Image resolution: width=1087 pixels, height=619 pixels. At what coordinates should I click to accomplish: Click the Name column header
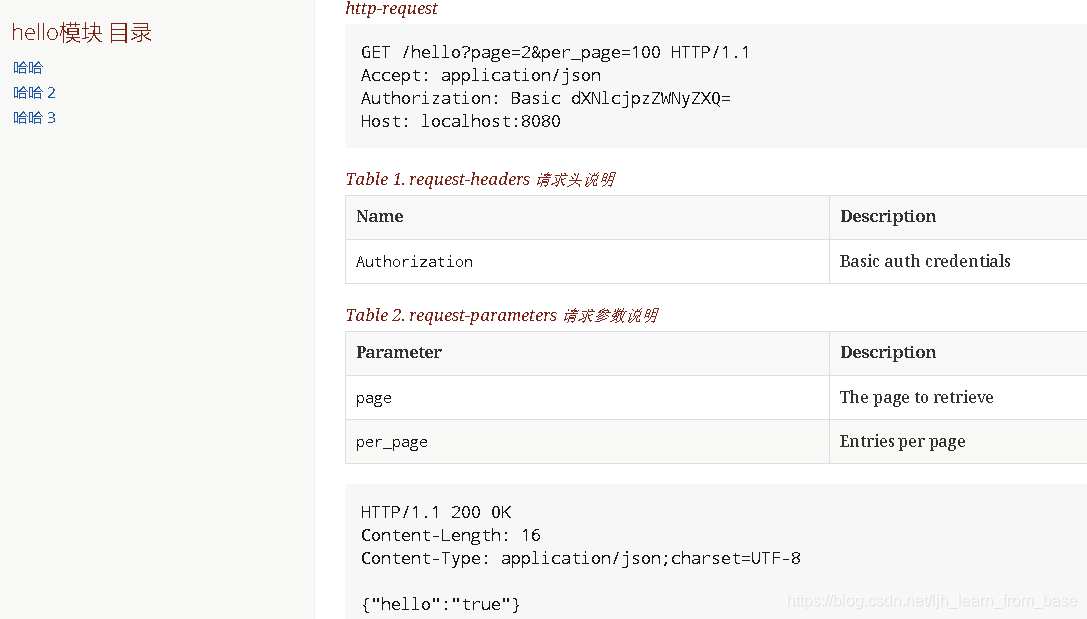click(x=380, y=217)
